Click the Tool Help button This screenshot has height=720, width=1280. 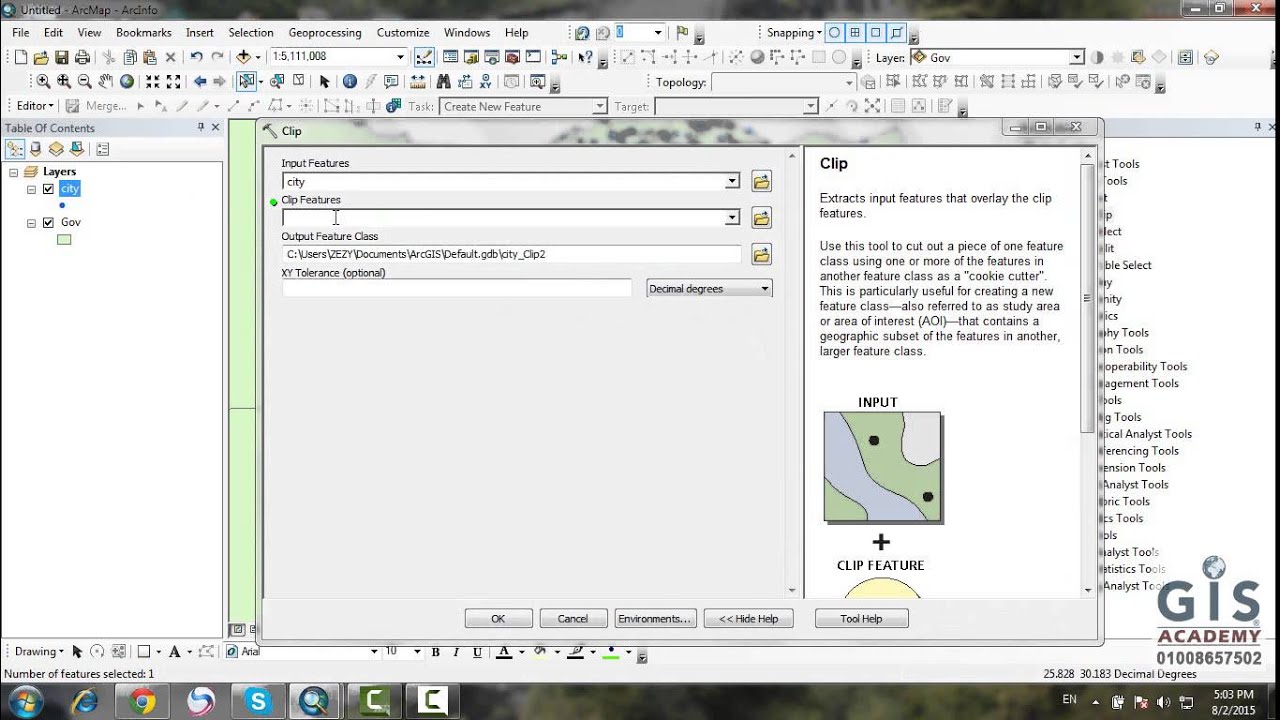(x=861, y=619)
